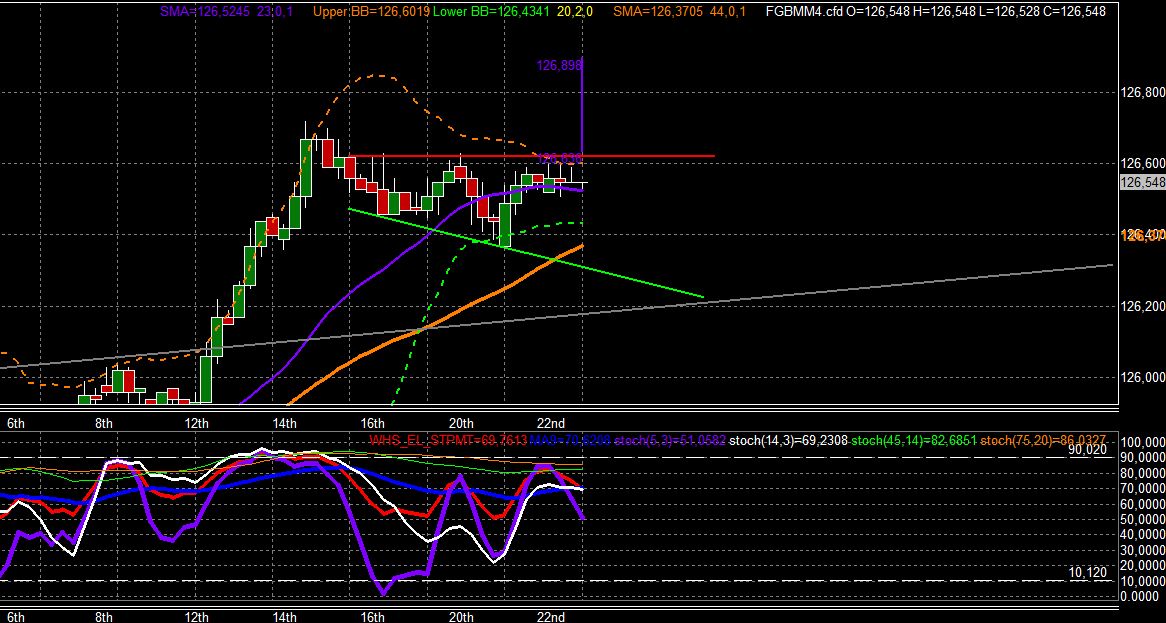Click the 126,000 price axis label

point(1141,377)
